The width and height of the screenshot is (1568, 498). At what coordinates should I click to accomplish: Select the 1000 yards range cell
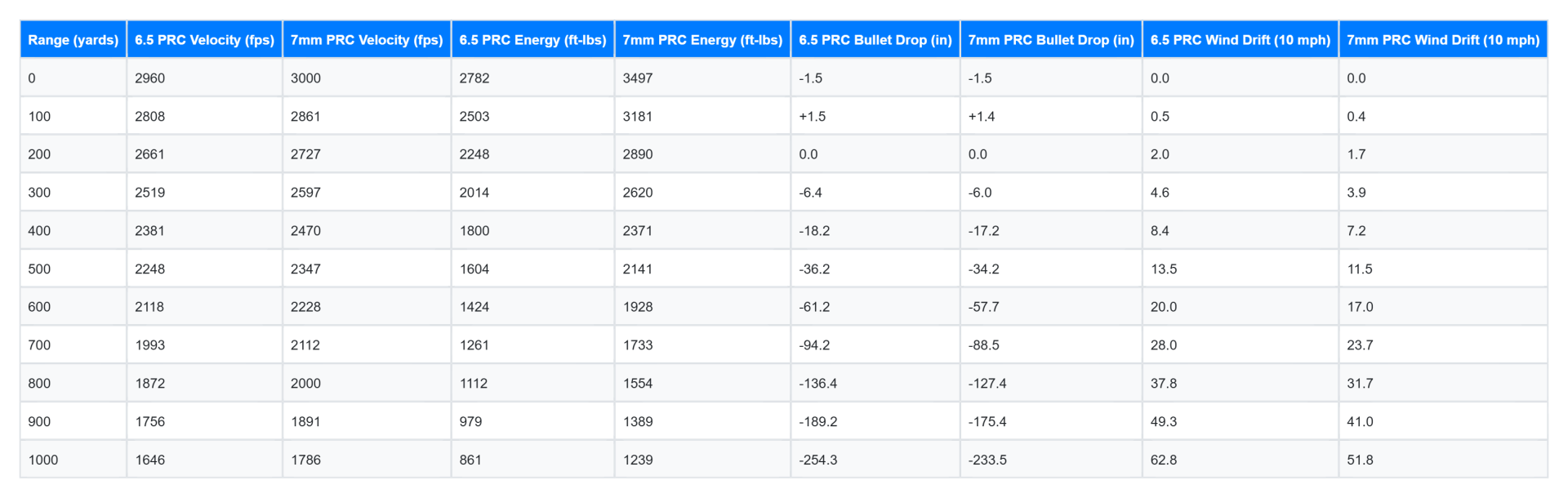73,460
